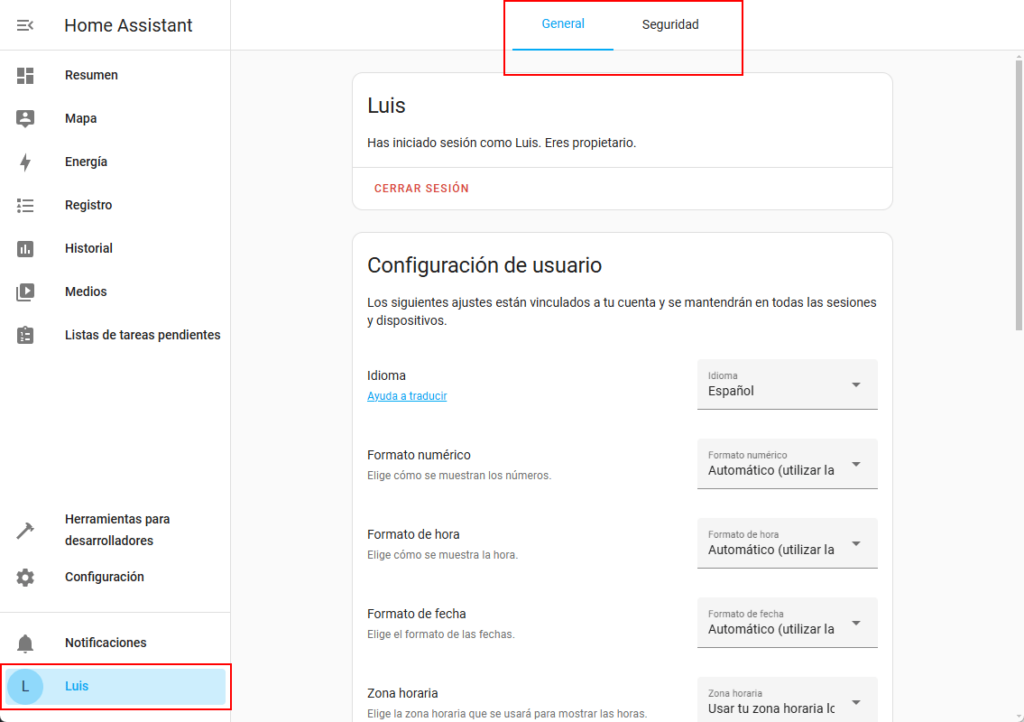Select the Registro list icon
The height and width of the screenshot is (722, 1024).
coord(25,205)
